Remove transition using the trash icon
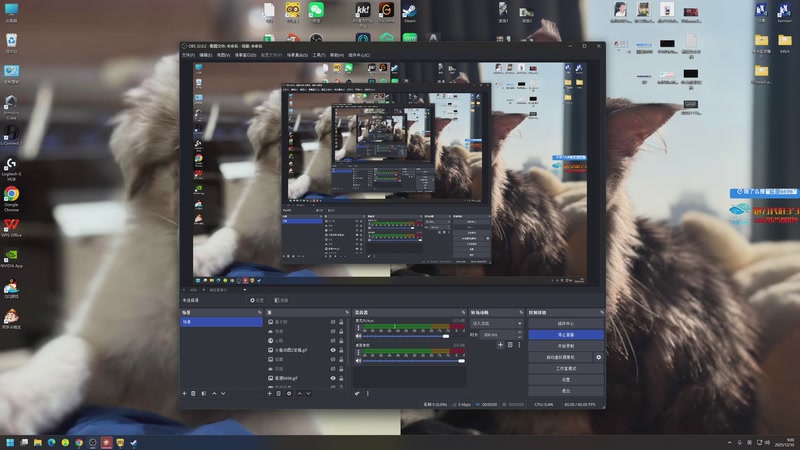The height and width of the screenshot is (450, 800). 510,345
